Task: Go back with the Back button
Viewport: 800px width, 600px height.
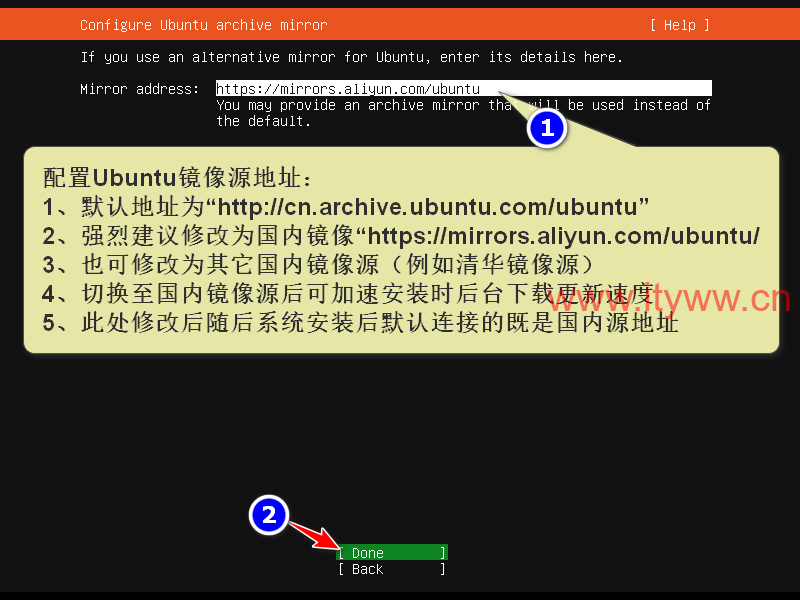Action: [x=392, y=569]
